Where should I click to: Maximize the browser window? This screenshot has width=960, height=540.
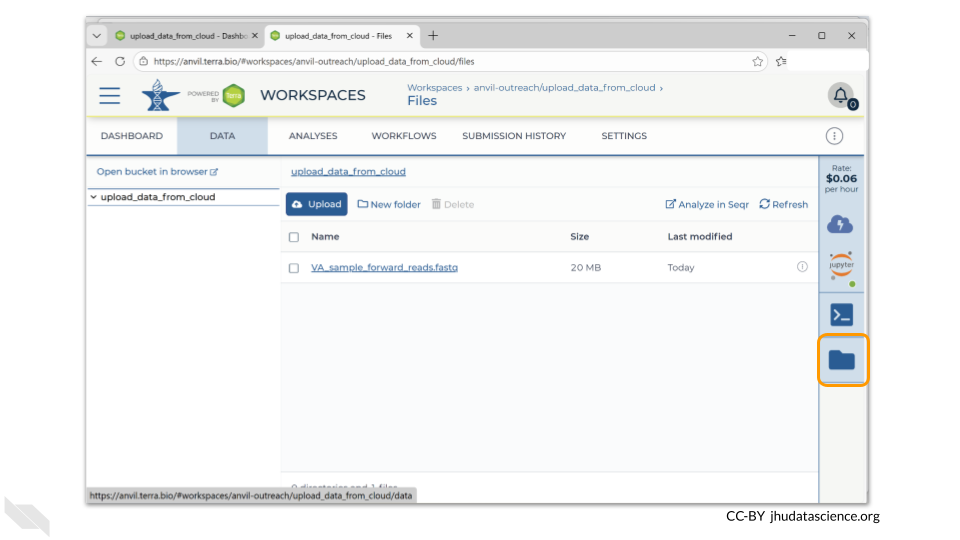(x=822, y=36)
